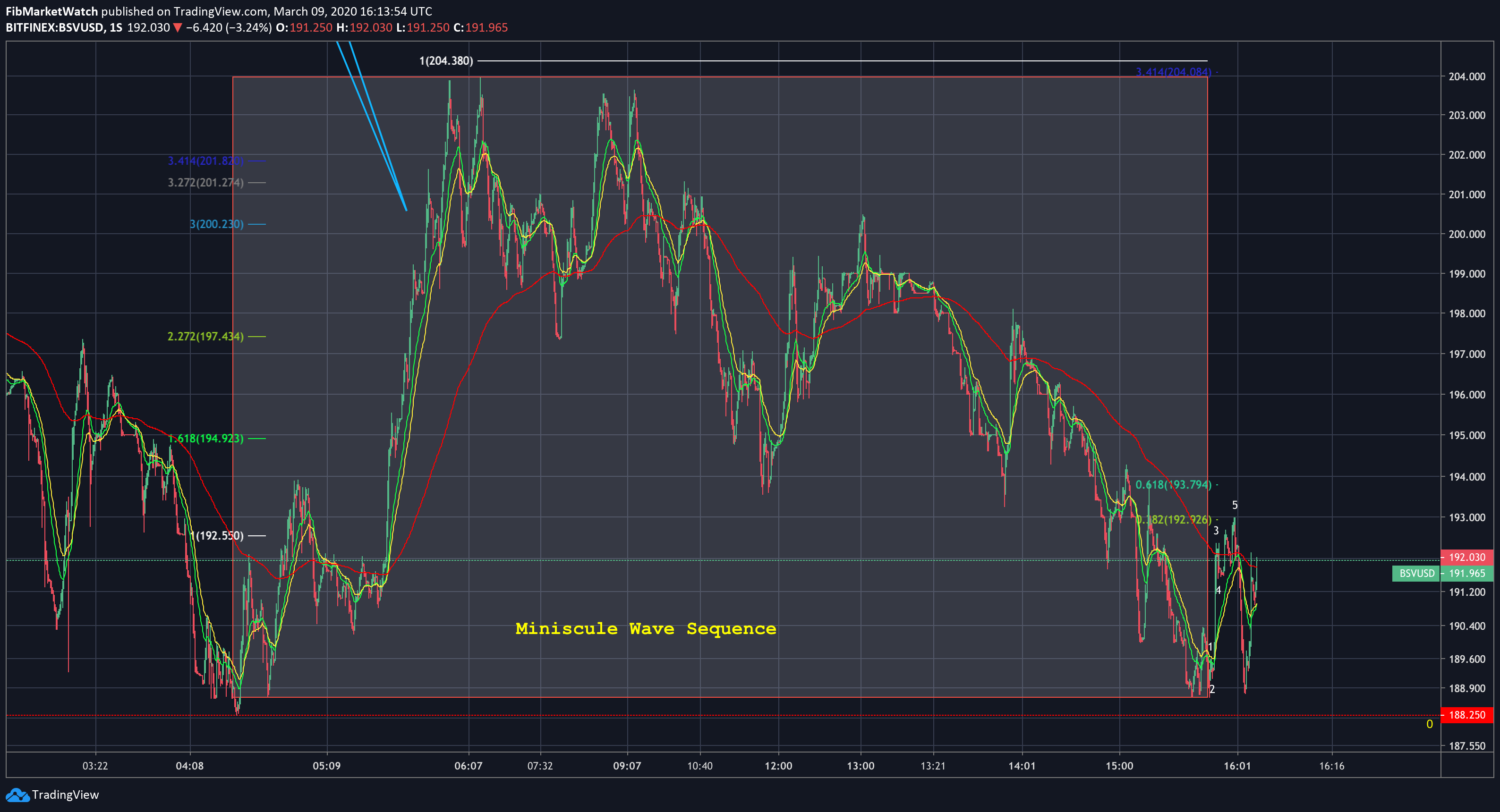Click the 12:00 time axis label
The height and width of the screenshot is (812, 1500).
tap(778, 765)
